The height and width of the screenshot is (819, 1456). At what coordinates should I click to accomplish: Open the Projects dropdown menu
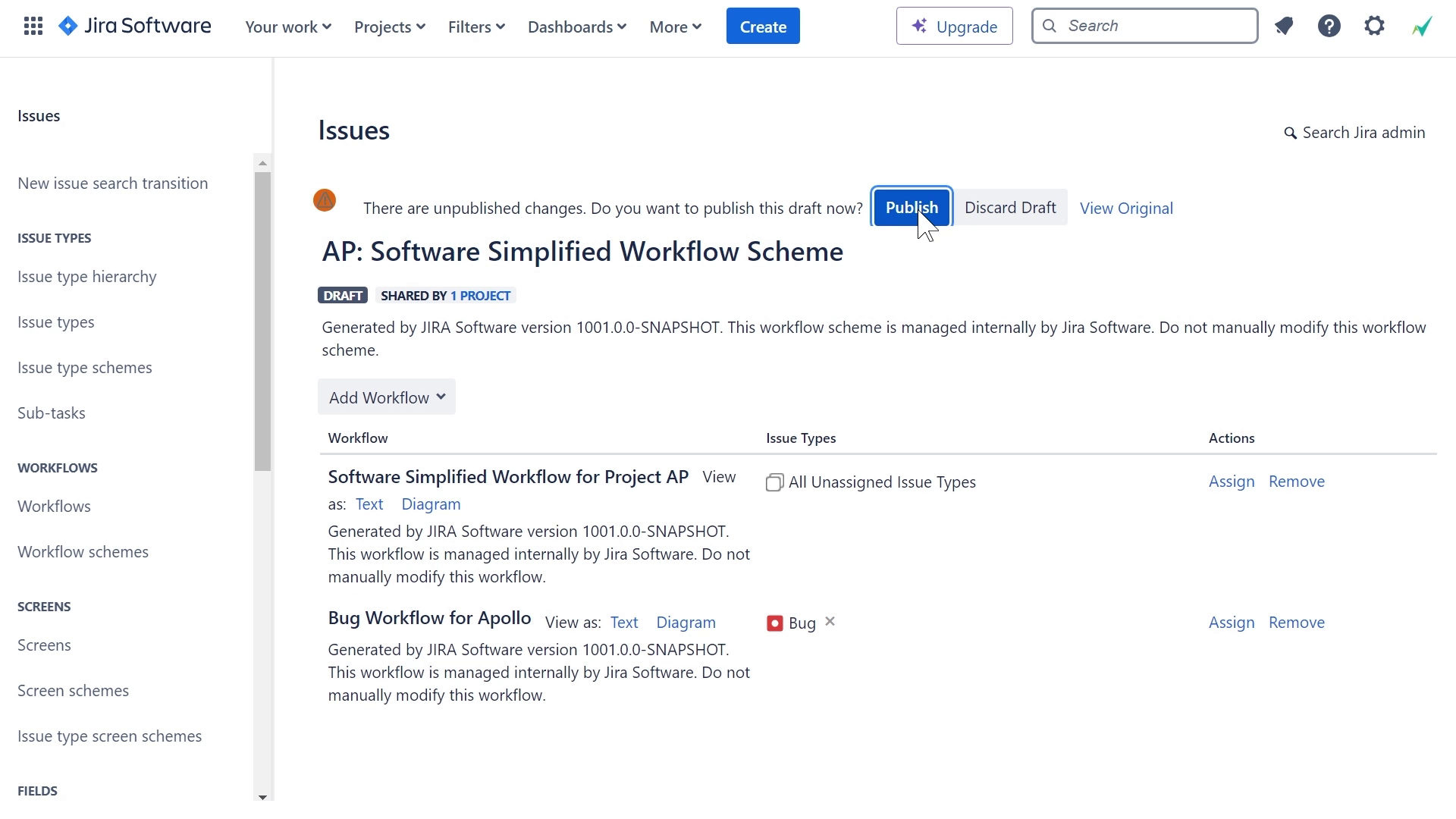[x=388, y=27]
